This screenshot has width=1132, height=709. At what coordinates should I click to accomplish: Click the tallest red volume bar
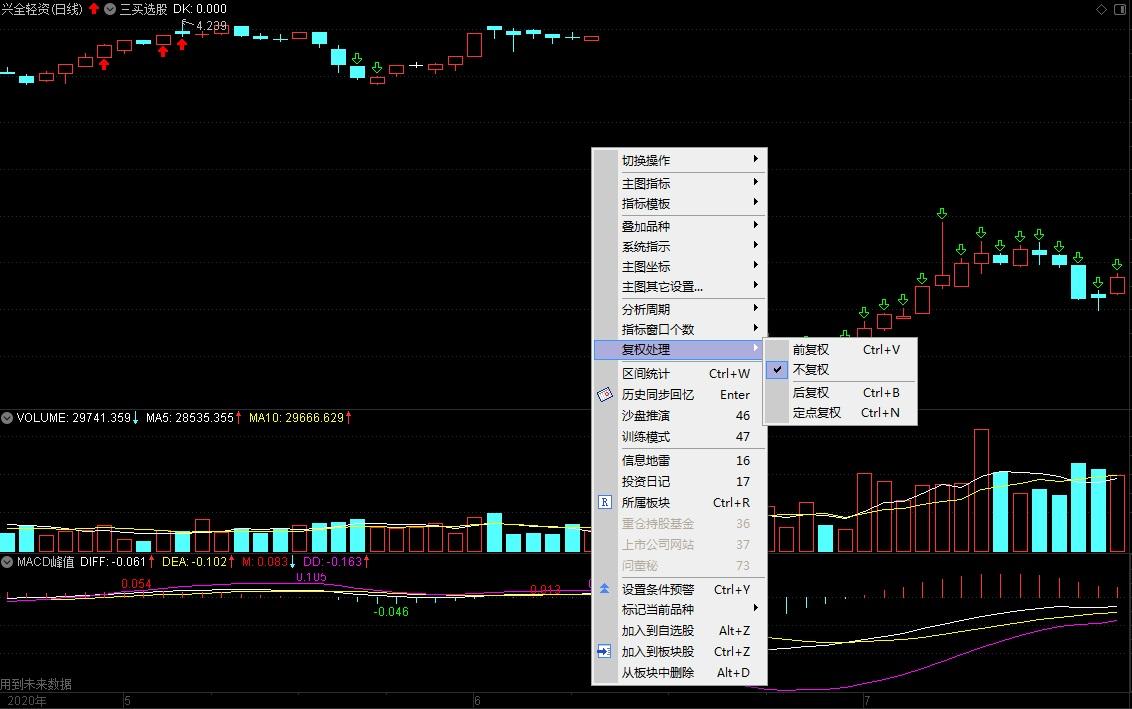coord(981,490)
